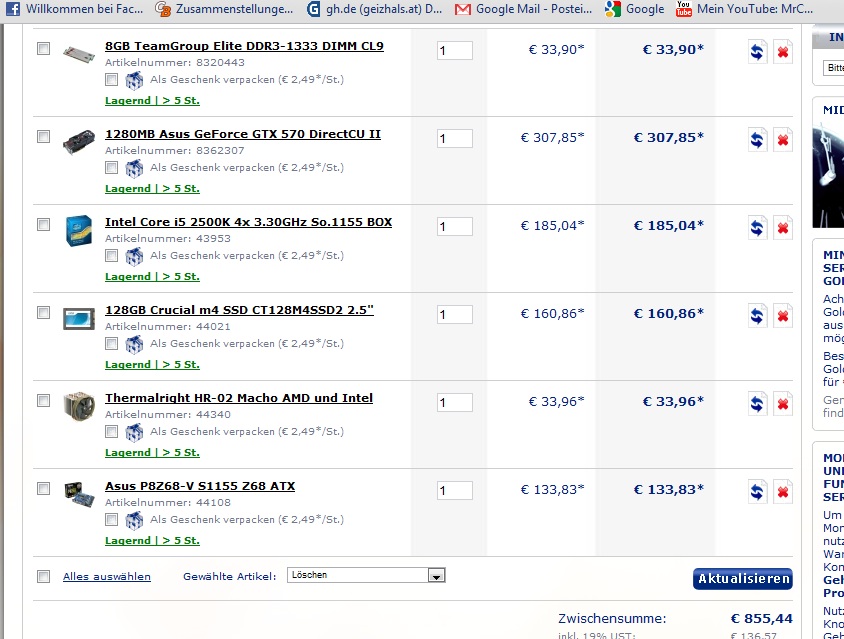Refresh the 8GB TeamGroup Elite row

pyautogui.click(x=757, y=52)
